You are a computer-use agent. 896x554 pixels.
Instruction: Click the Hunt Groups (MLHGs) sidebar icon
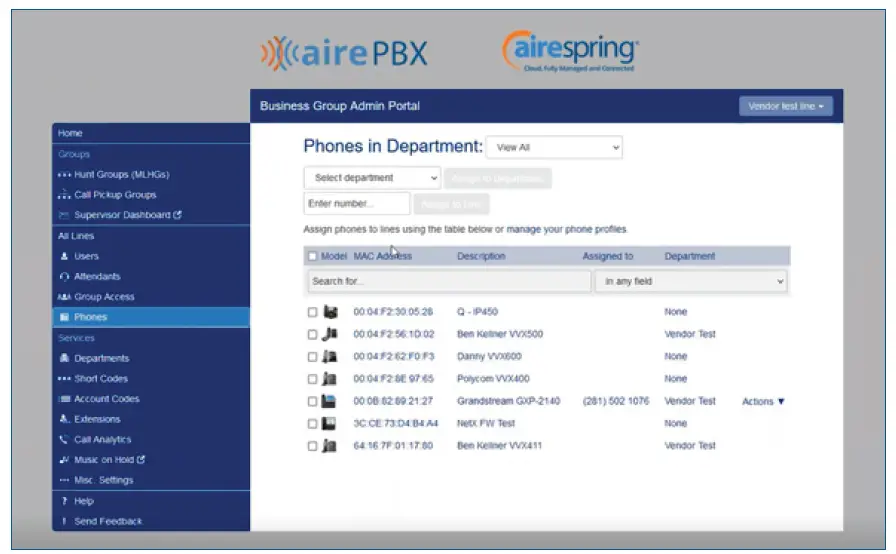coord(64,174)
